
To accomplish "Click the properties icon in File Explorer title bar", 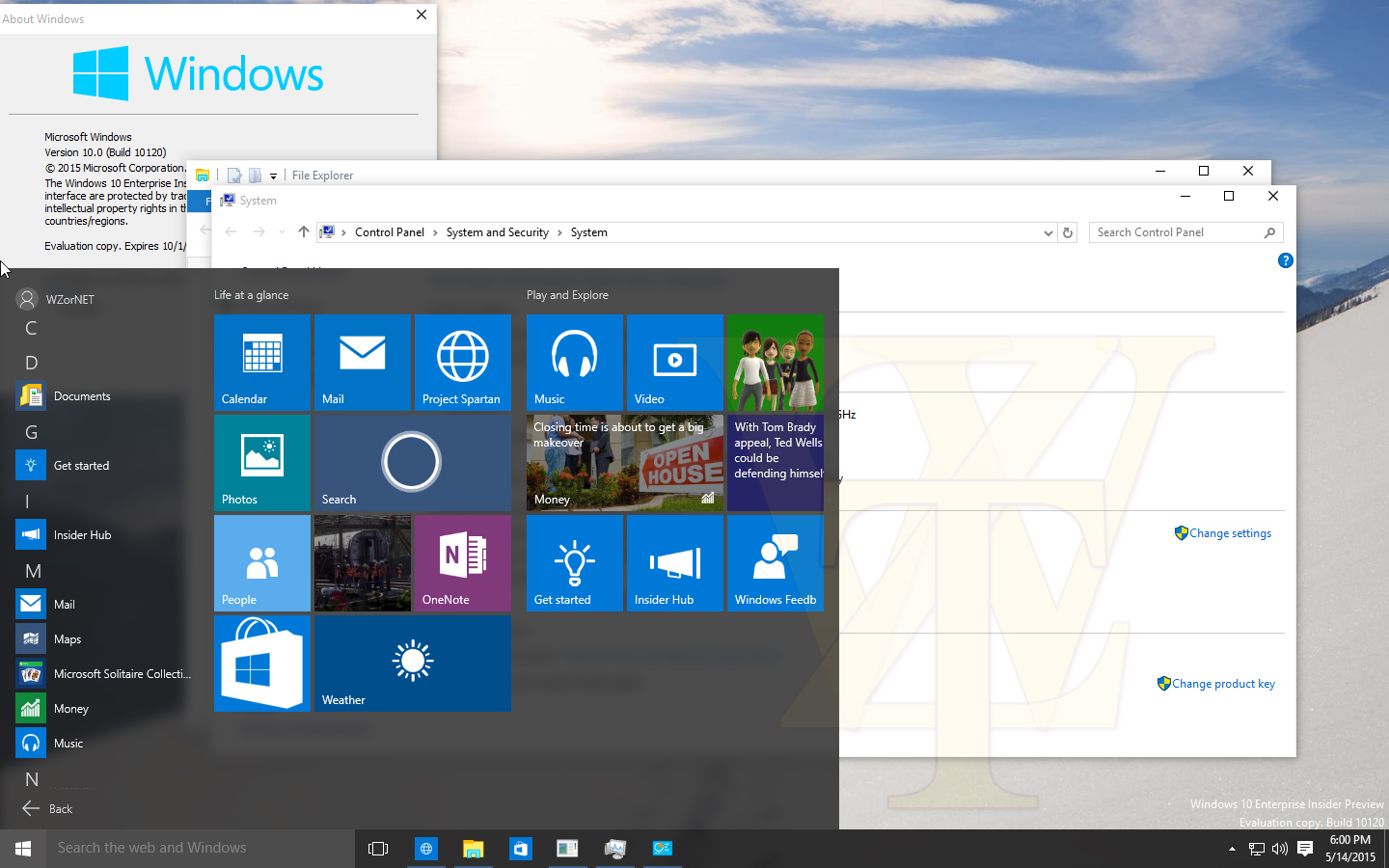I will pyautogui.click(x=234, y=176).
